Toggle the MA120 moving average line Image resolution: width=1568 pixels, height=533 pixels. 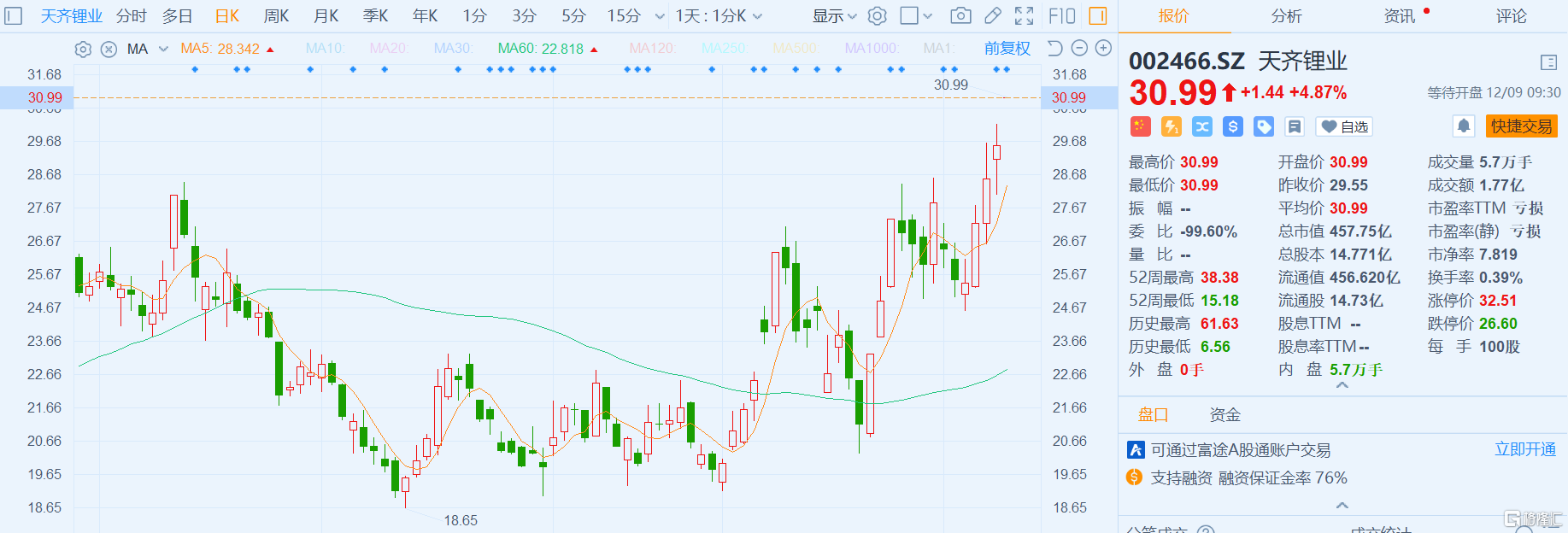coord(652,49)
